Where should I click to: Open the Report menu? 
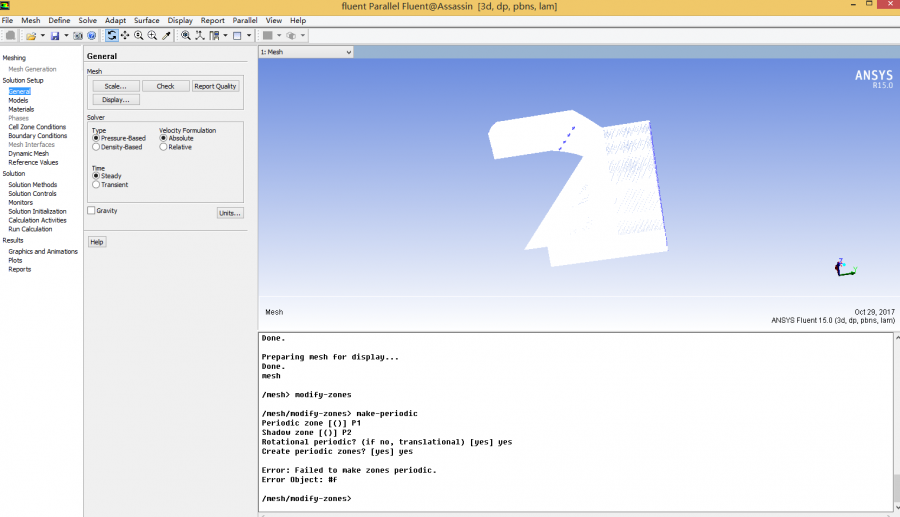pos(212,20)
